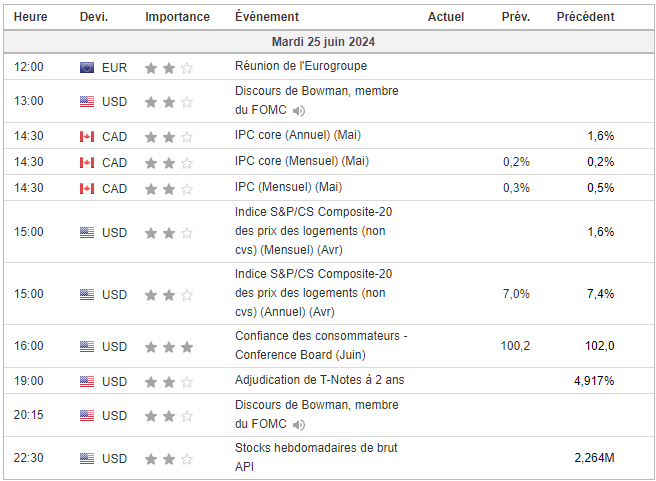Click speaker icon for 13:00 Bowman speech
Image resolution: width=656 pixels, height=481 pixels.
pyautogui.click(x=299, y=111)
